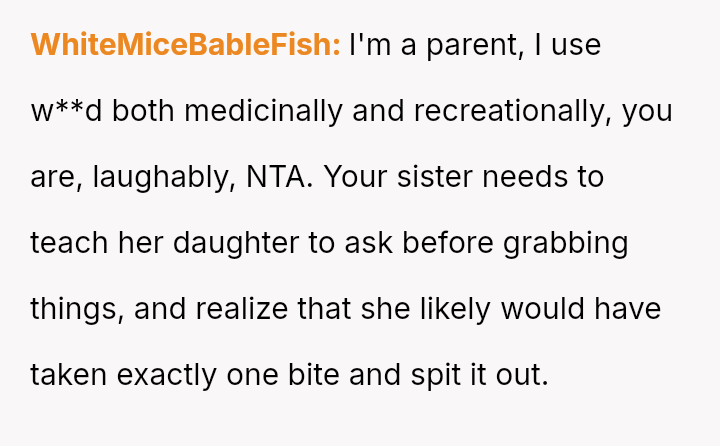Click the WhiteMiceBableFish username
This screenshot has width=720, height=446.
pyautogui.click(x=186, y=46)
